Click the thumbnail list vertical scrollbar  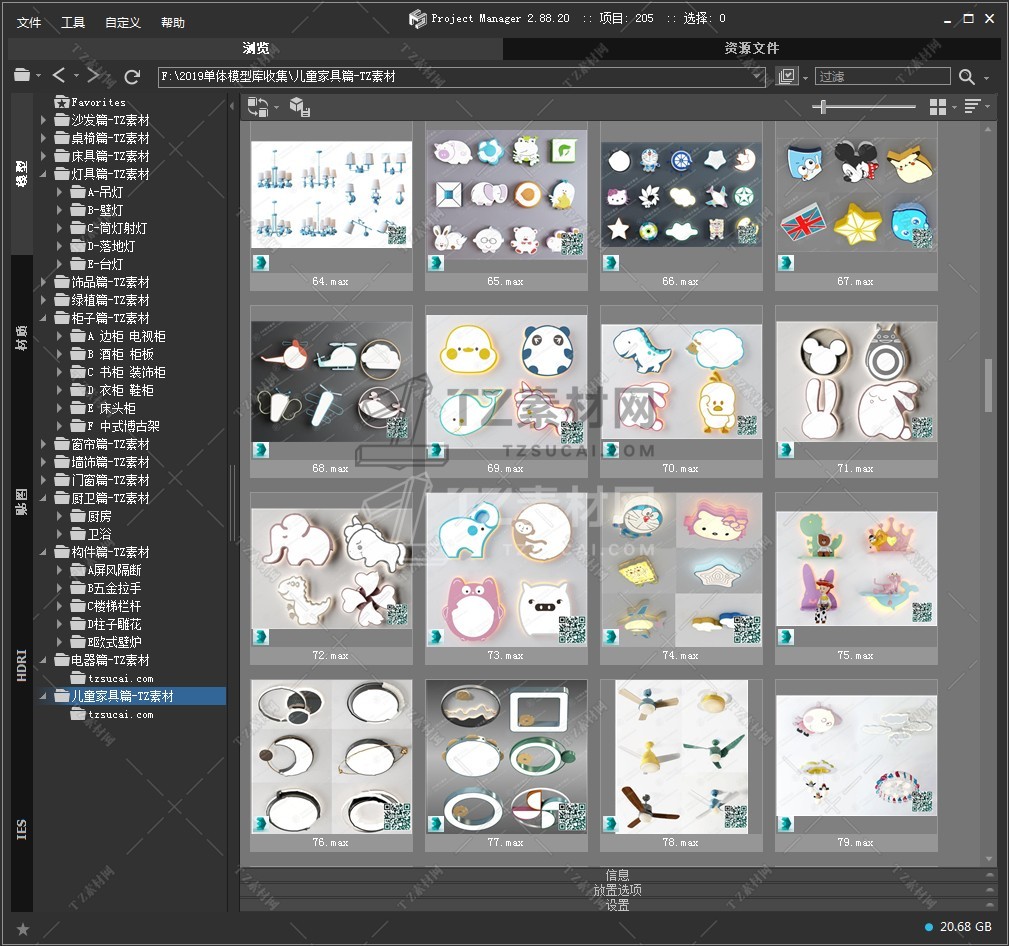point(989,385)
